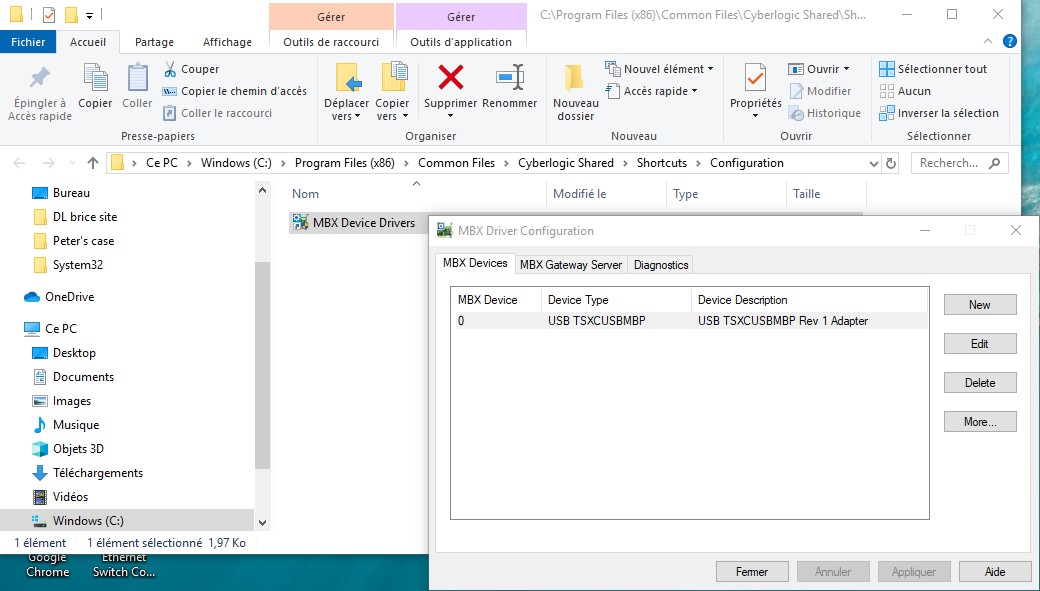Open the recent locations dropdown arrow
This screenshot has width=1040, height=591.
coord(72,163)
